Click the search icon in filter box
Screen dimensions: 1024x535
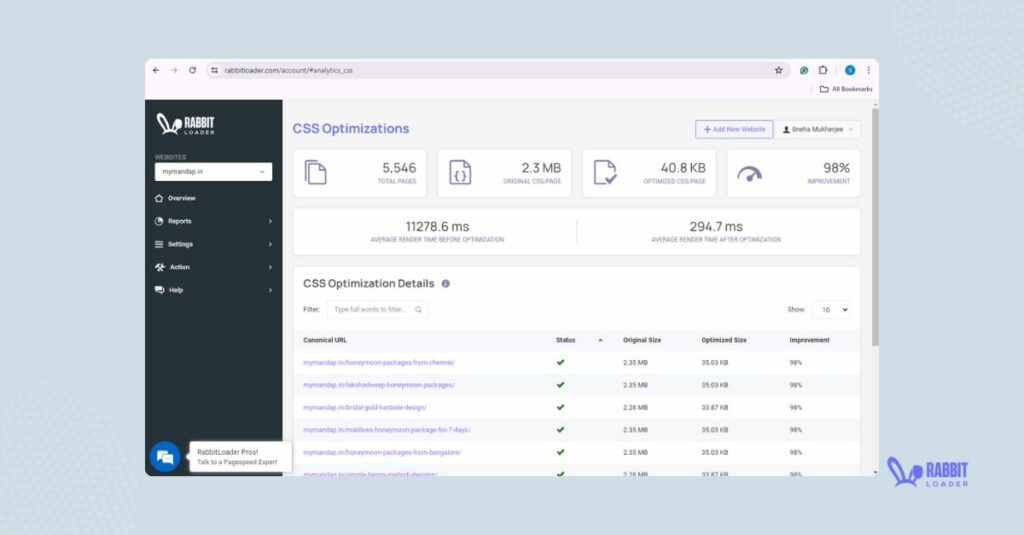[x=419, y=310]
